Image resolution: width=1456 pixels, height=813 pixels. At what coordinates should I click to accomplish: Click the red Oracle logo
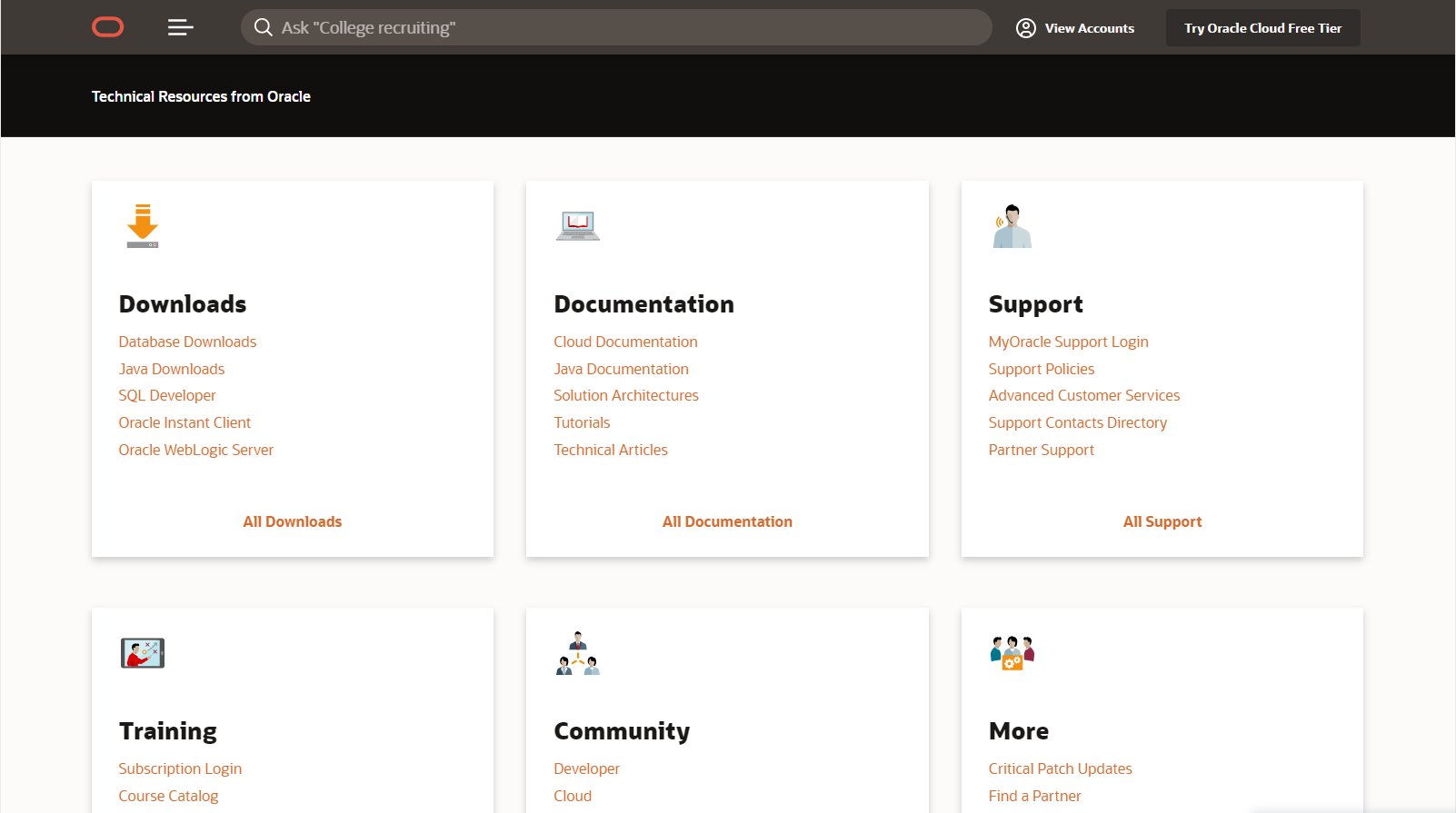pos(108,27)
